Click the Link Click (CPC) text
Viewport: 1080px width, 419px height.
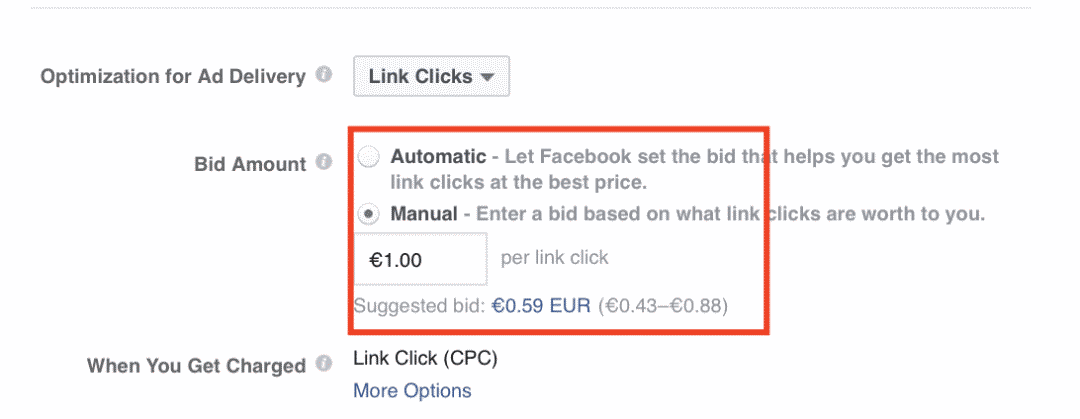coord(425,358)
